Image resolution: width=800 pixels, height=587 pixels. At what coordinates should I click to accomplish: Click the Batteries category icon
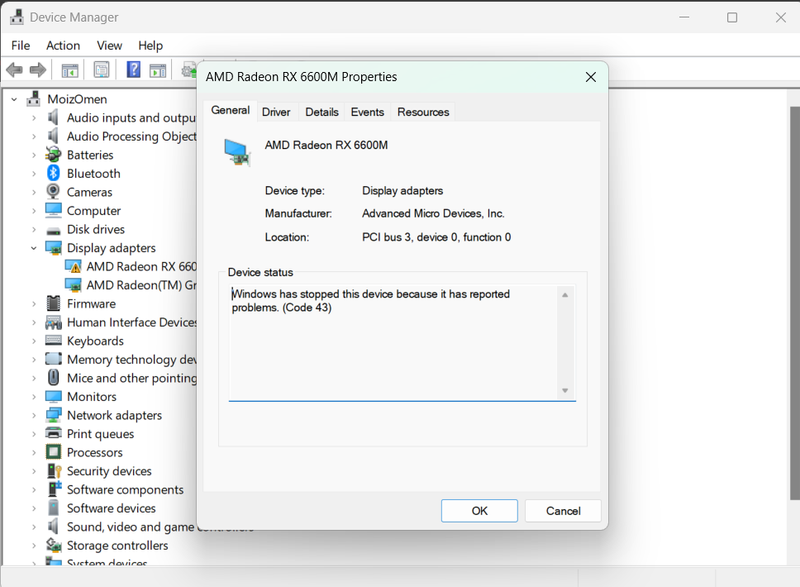tap(53, 155)
